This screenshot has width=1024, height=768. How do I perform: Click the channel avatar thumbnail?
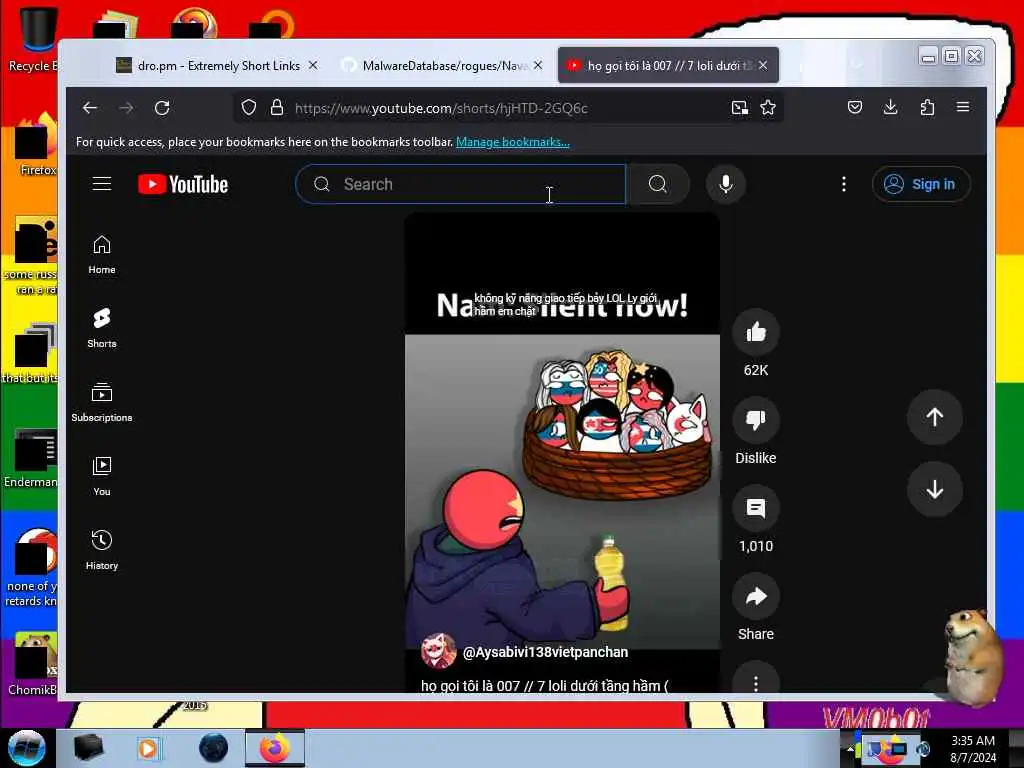click(439, 651)
